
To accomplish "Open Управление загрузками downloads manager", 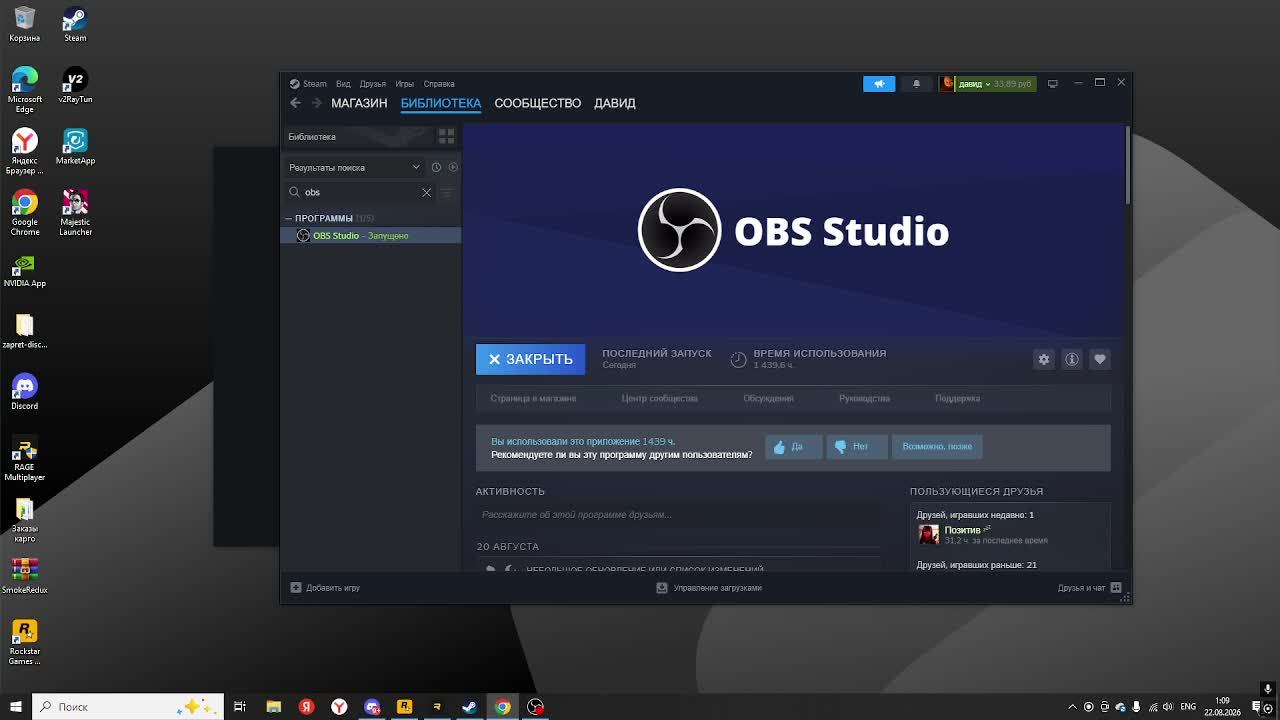I will coord(709,588).
